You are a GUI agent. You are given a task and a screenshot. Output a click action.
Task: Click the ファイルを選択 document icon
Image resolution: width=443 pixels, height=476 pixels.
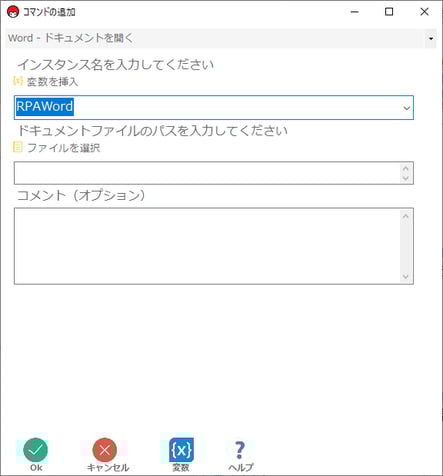18,147
